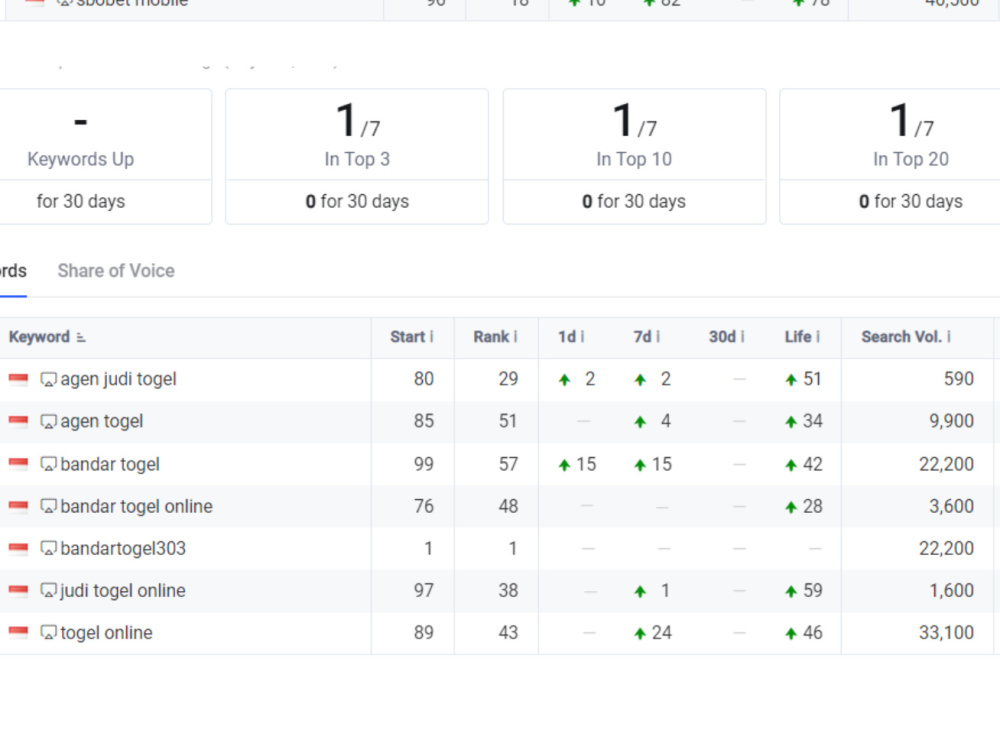Sort table by Rank column
The width and height of the screenshot is (1000, 750).
[x=491, y=337]
